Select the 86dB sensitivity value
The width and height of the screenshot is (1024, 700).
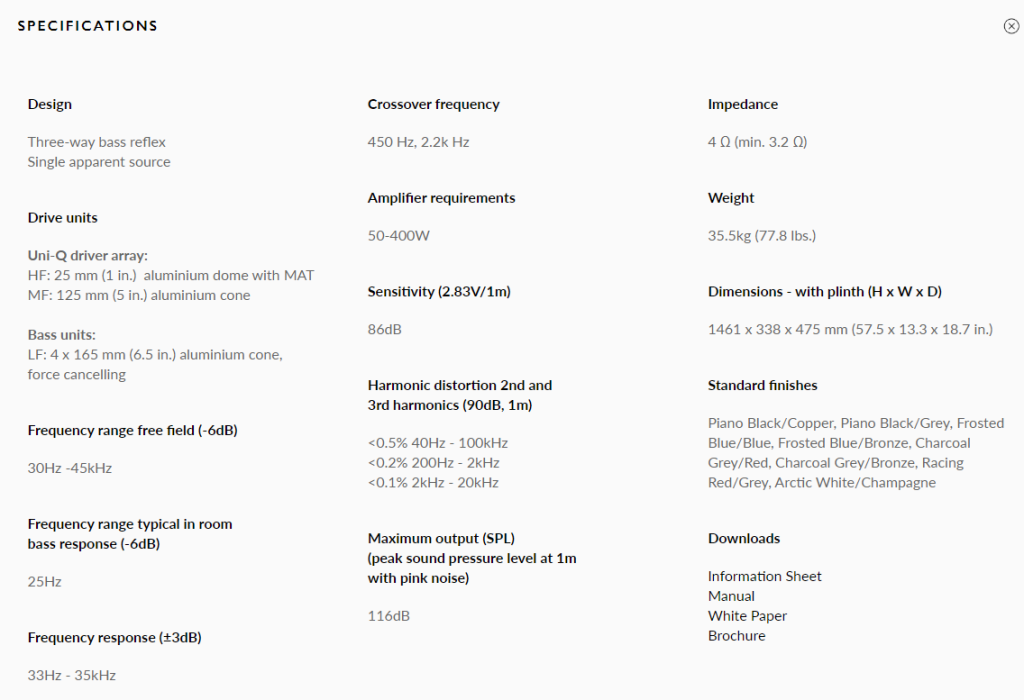coord(384,329)
